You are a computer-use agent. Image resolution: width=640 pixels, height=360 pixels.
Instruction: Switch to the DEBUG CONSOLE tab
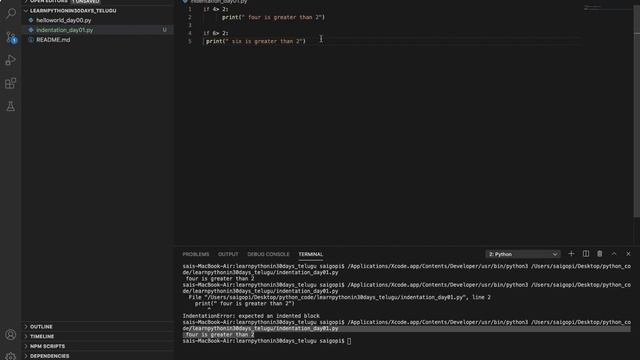tap(268, 254)
